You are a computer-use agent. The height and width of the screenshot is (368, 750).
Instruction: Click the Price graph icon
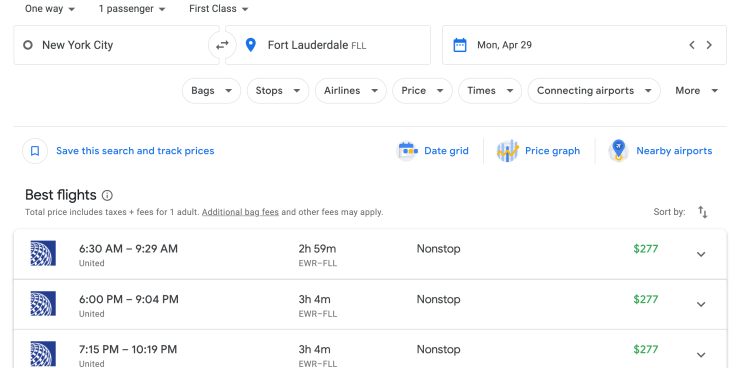[507, 151]
